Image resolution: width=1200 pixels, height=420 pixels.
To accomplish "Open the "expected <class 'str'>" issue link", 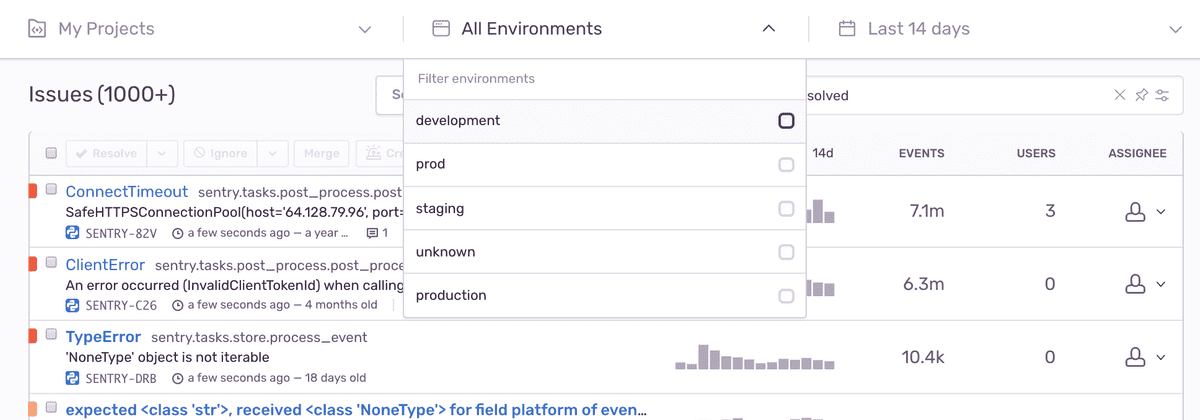I will 356,409.
